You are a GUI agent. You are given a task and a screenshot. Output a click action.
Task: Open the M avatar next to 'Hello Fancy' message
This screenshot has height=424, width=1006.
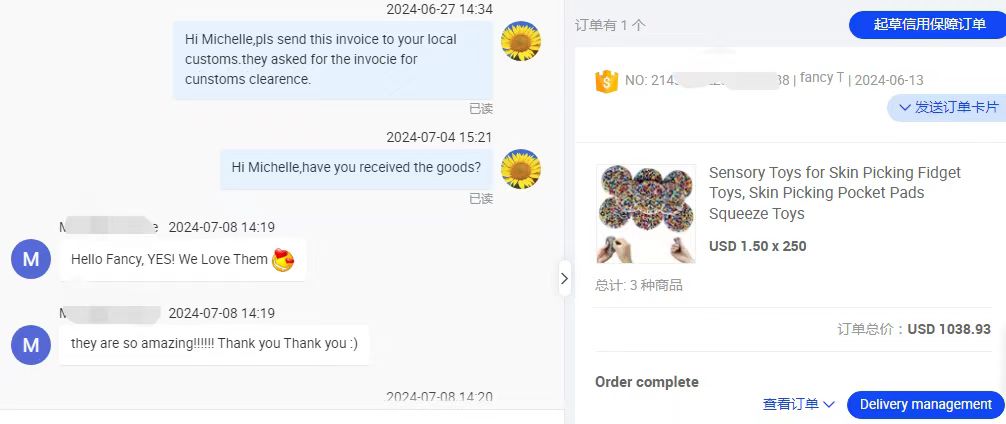pyautogui.click(x=31, y=259)
